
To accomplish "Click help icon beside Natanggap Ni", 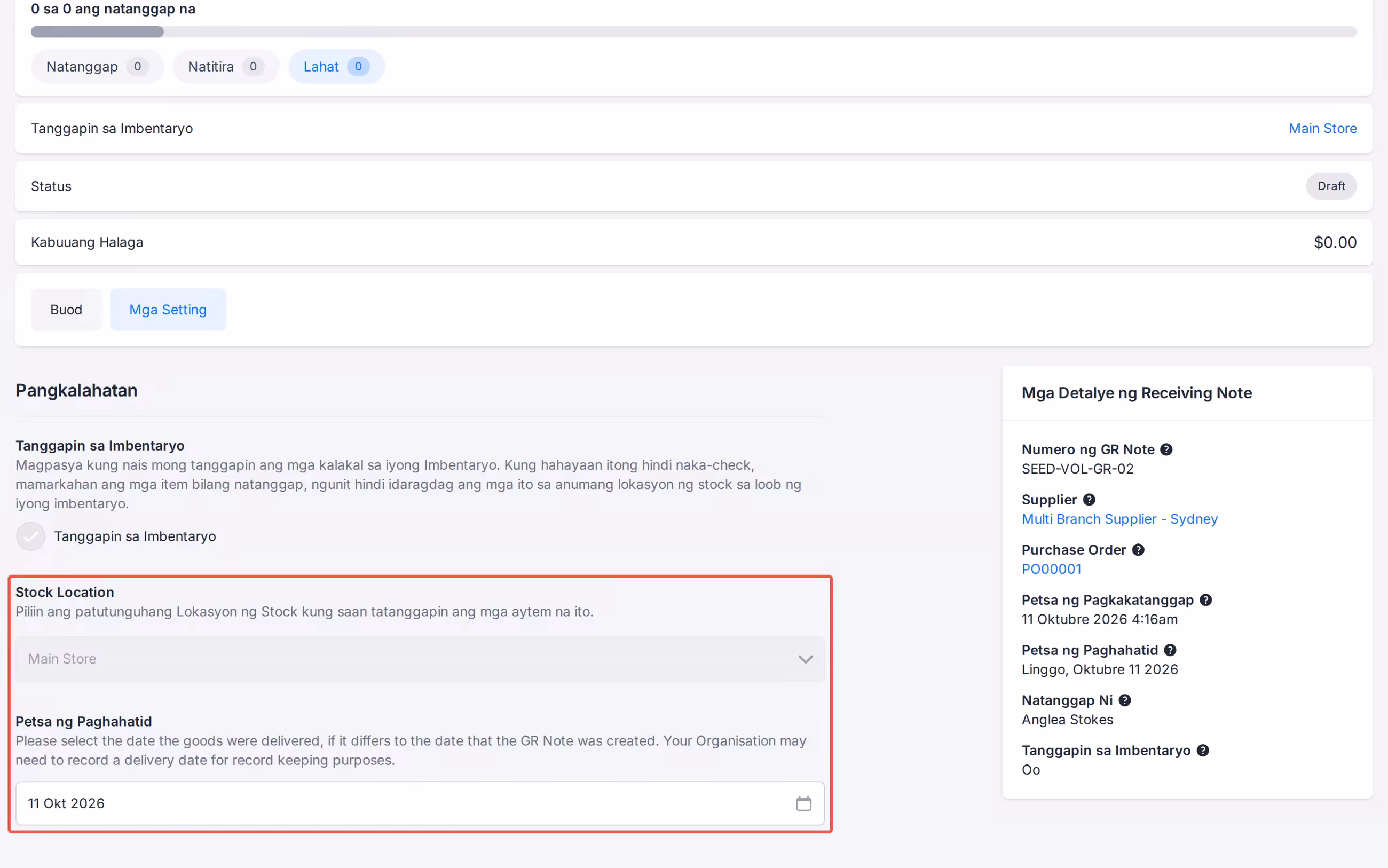I will [1124, 700].
